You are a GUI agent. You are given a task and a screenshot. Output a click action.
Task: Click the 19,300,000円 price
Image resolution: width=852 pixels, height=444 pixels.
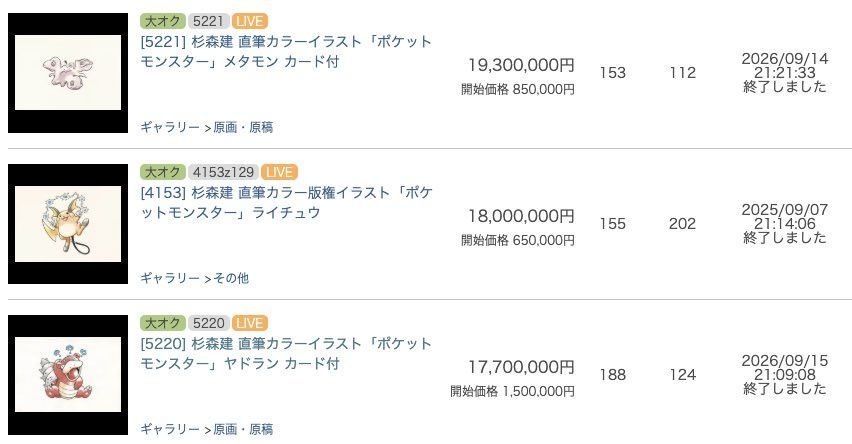(521, 65)
